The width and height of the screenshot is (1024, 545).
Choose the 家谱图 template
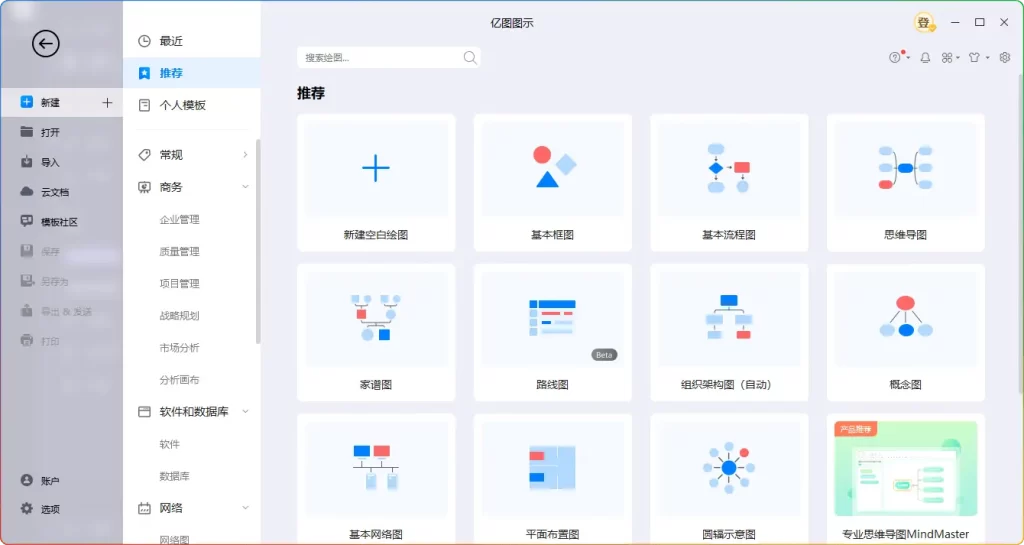(376, 333)
